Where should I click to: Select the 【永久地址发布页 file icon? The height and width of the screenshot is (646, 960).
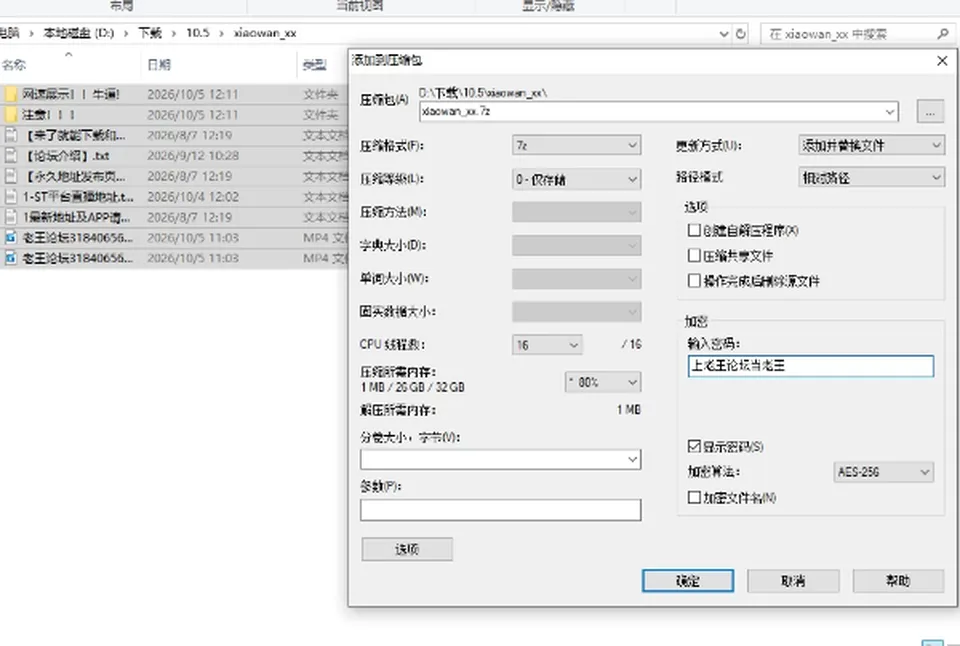point(10,176)
